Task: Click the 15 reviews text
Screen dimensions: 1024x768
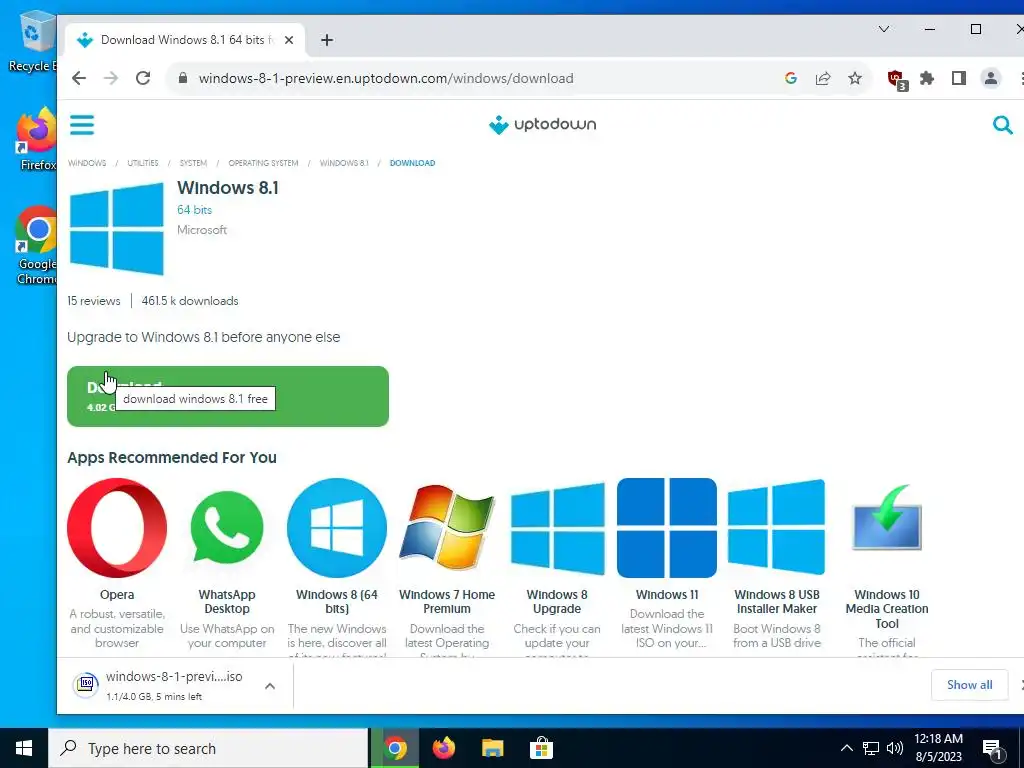Action: coord(93,301)
